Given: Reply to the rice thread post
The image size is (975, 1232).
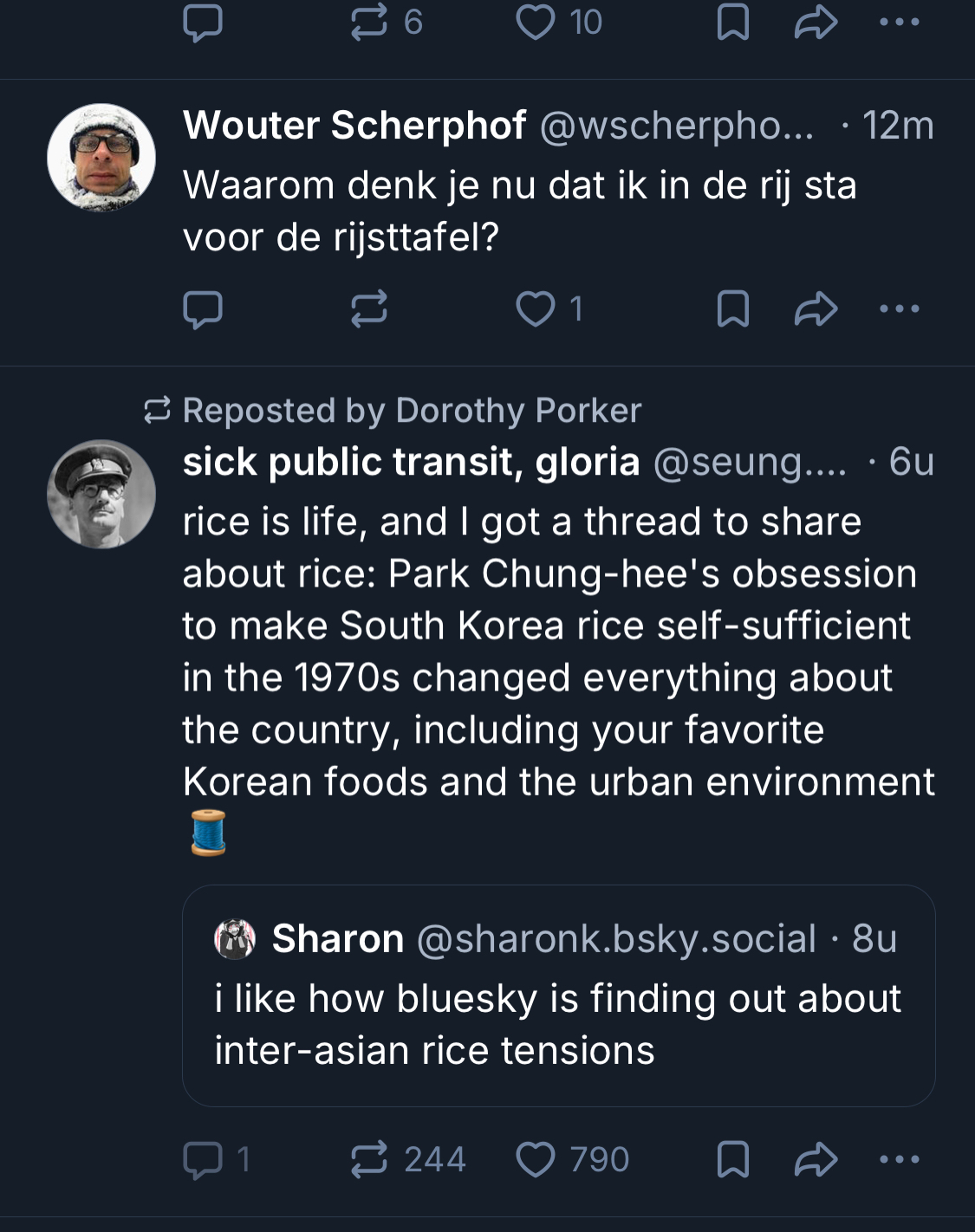Looking at the screenshot, I should [203, 1160].
